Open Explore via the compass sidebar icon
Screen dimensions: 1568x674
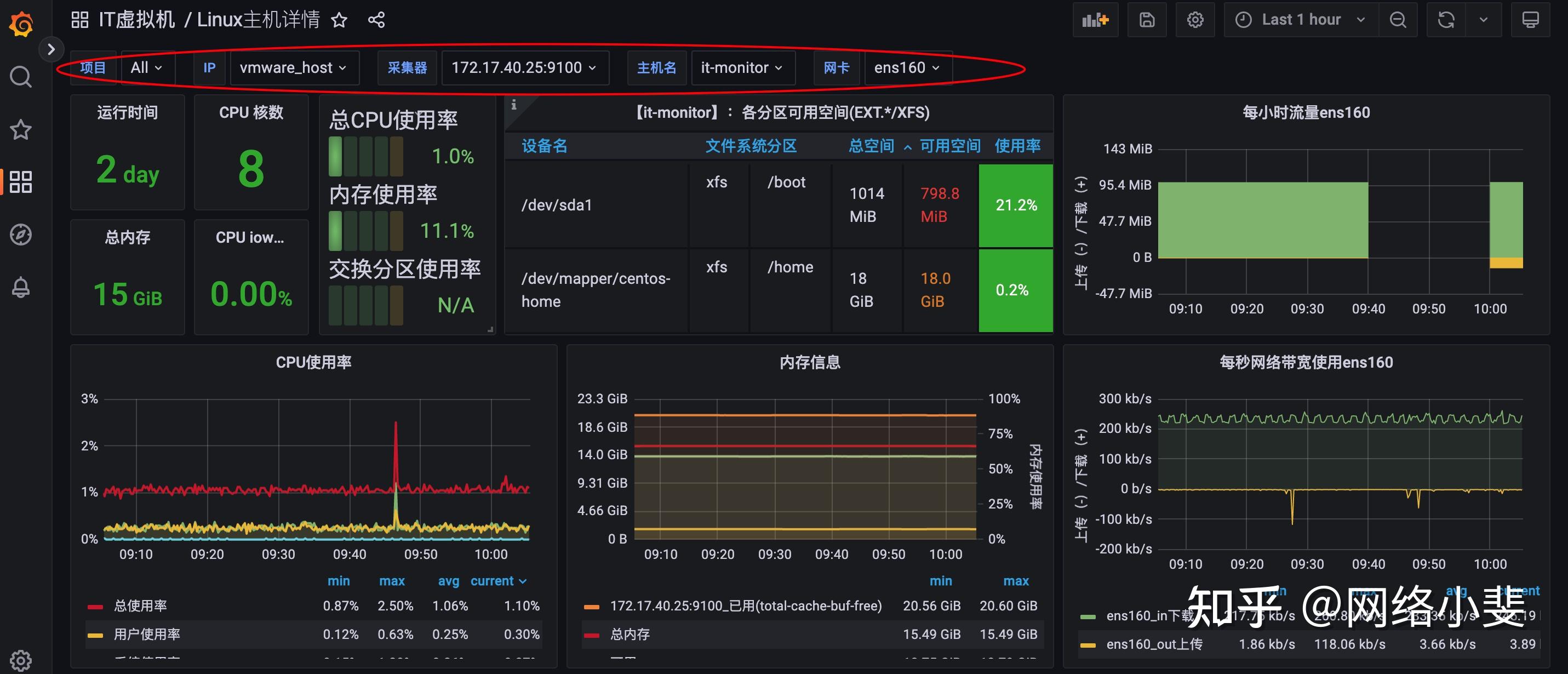pos(20,235)
